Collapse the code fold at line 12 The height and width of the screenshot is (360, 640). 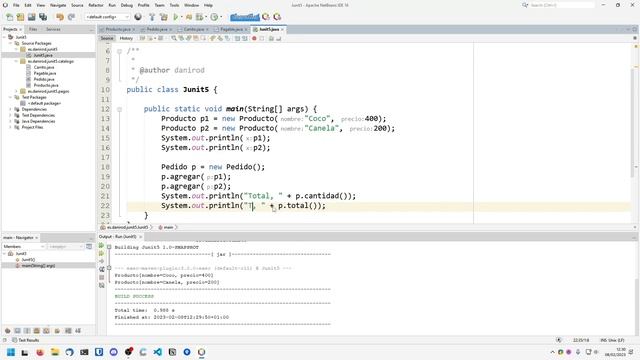(119, 109)
